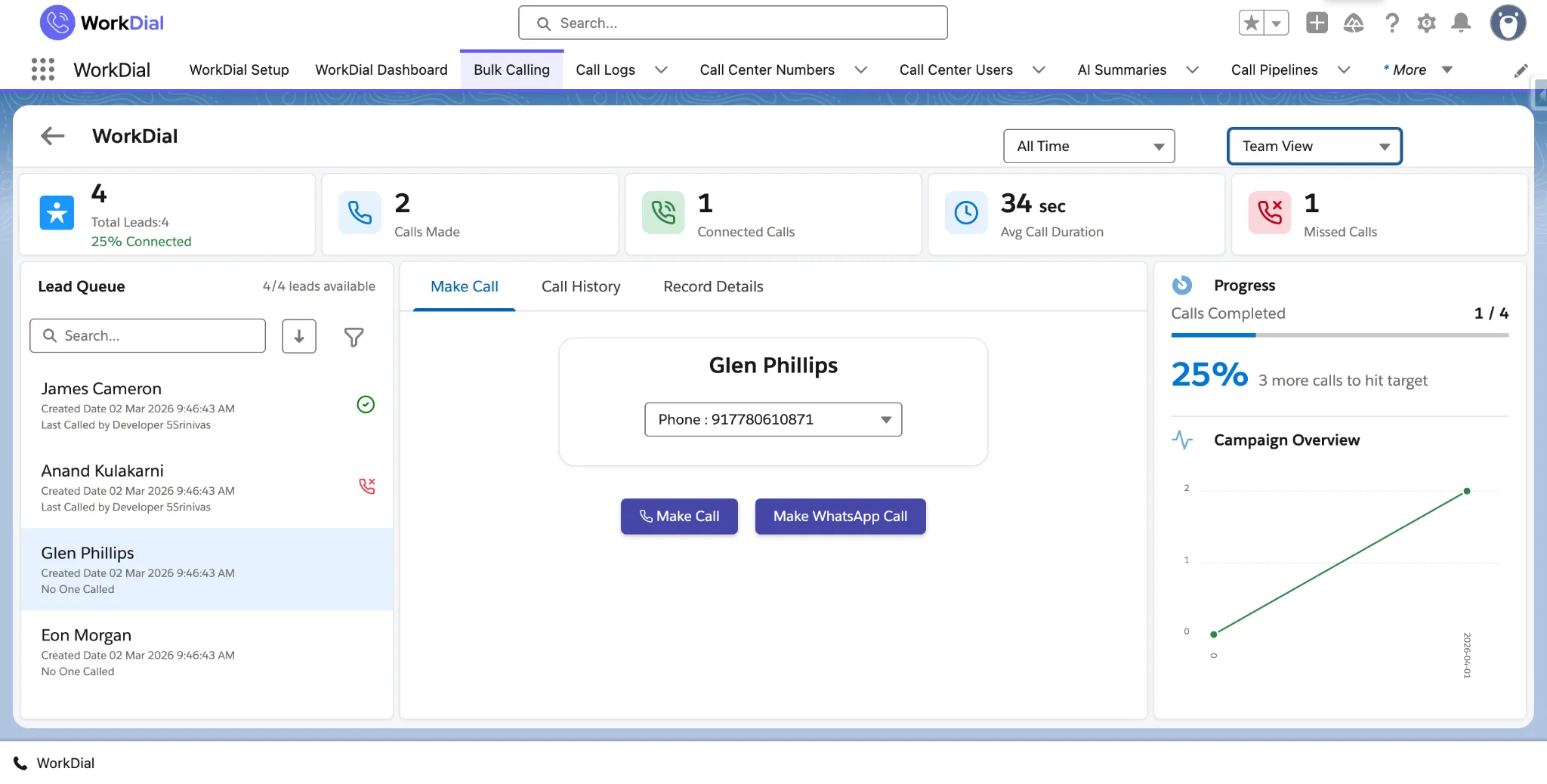This screenshot has width=1547, height=784.
Task: Expand the AI Summaries chevron
Action: (1193, 70)
